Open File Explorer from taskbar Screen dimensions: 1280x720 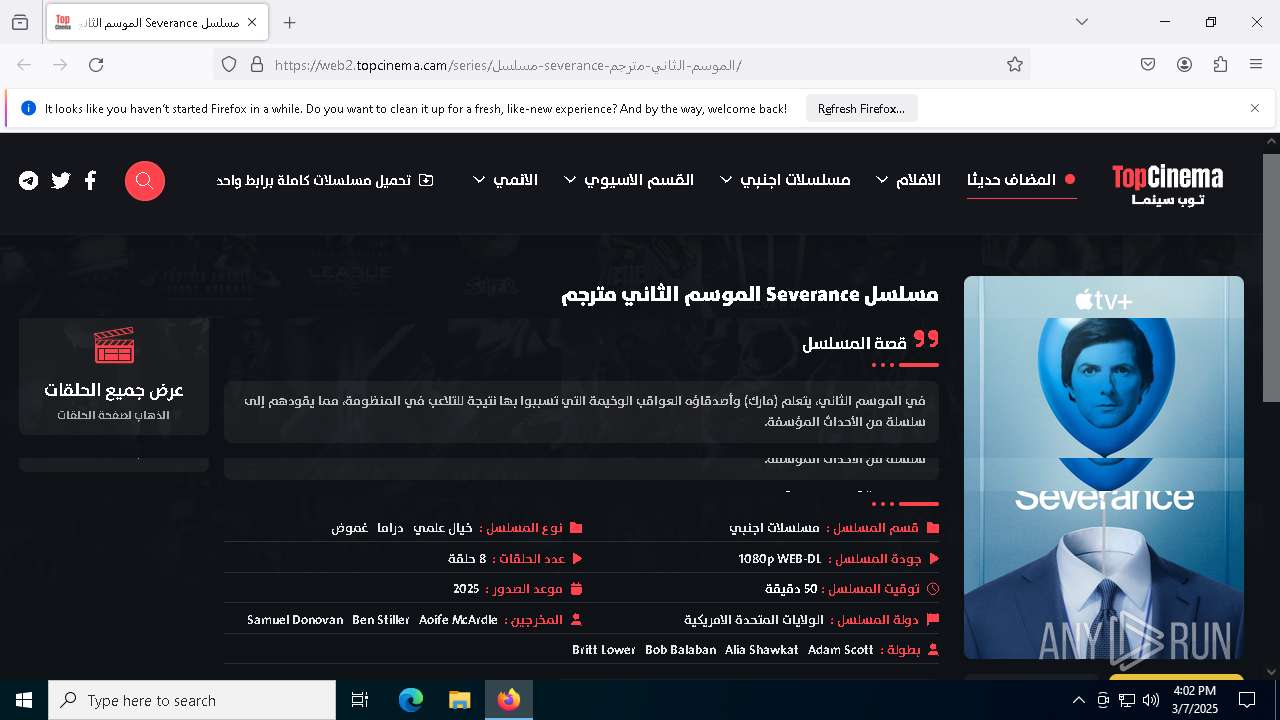coord(460,700)
